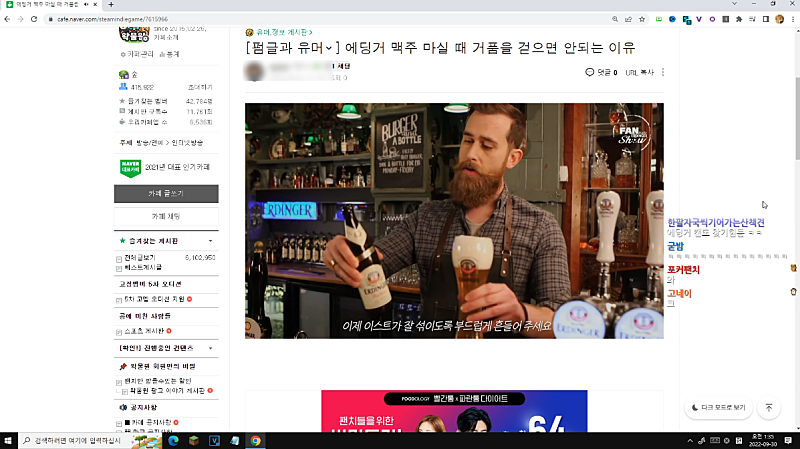Open the new tab plus button
800x449 pixels.
click(x=111, y=4)
